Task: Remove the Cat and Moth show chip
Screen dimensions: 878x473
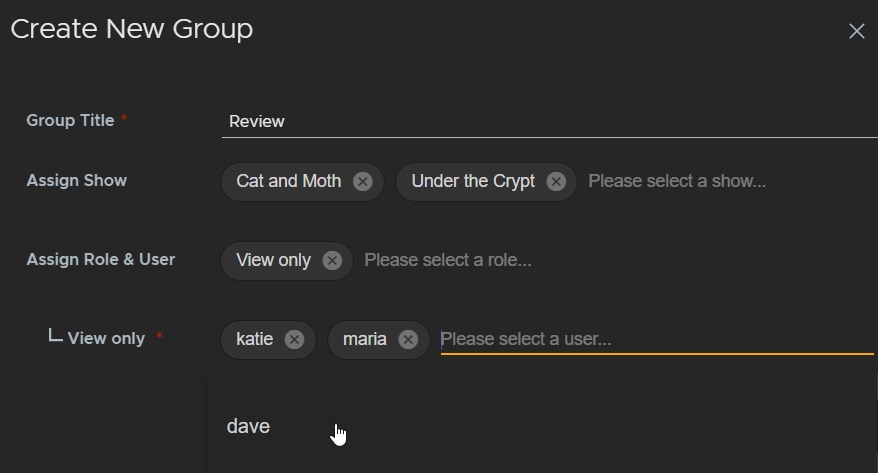Action: click(363, 182)
